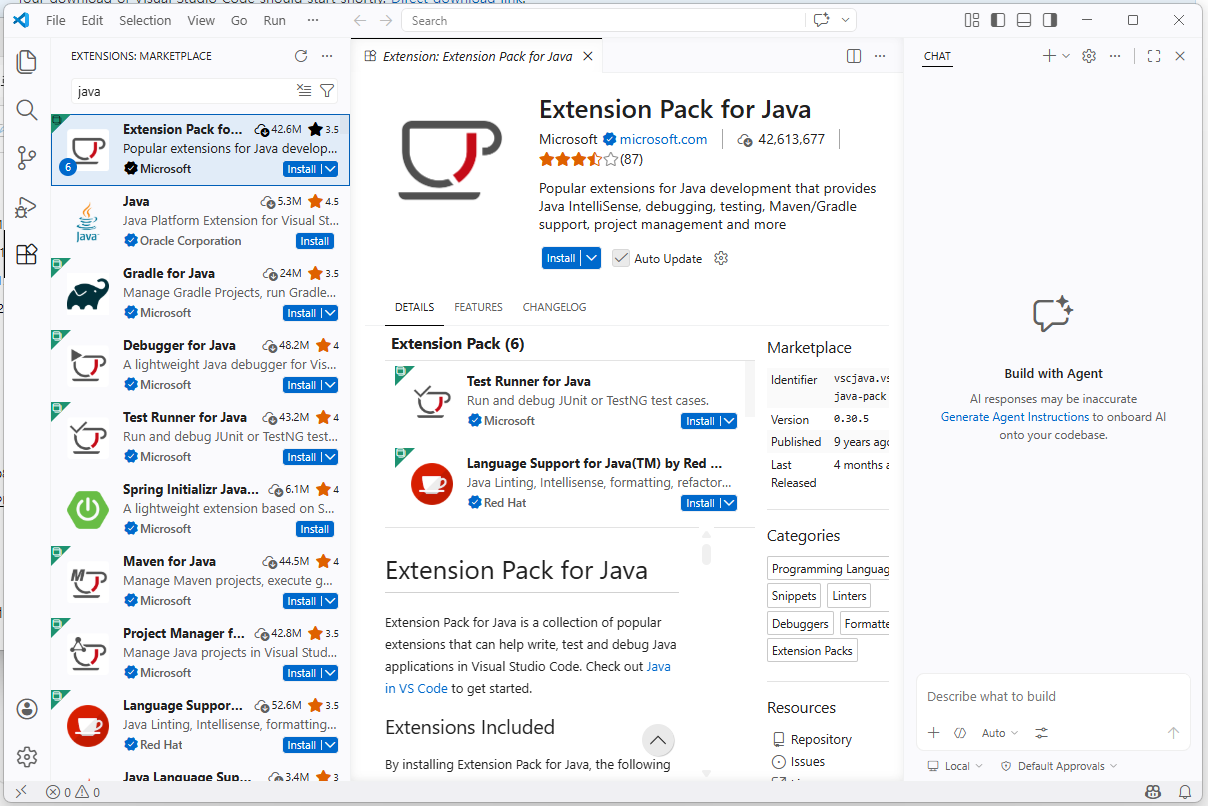
Task: Toggle primary side bar visibility
Action: point(998,20)
